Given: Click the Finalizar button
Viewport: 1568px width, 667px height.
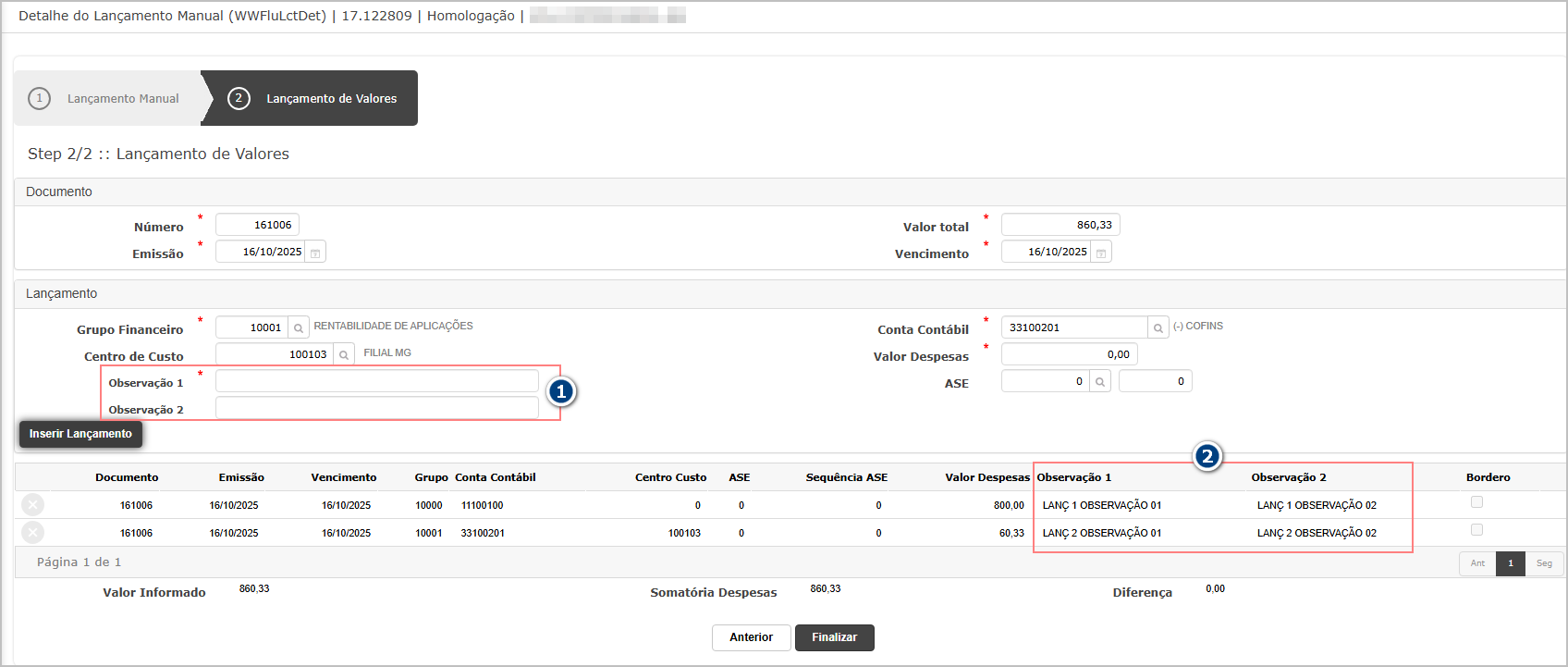Looking at the screenshot, I should click(834, 637).
